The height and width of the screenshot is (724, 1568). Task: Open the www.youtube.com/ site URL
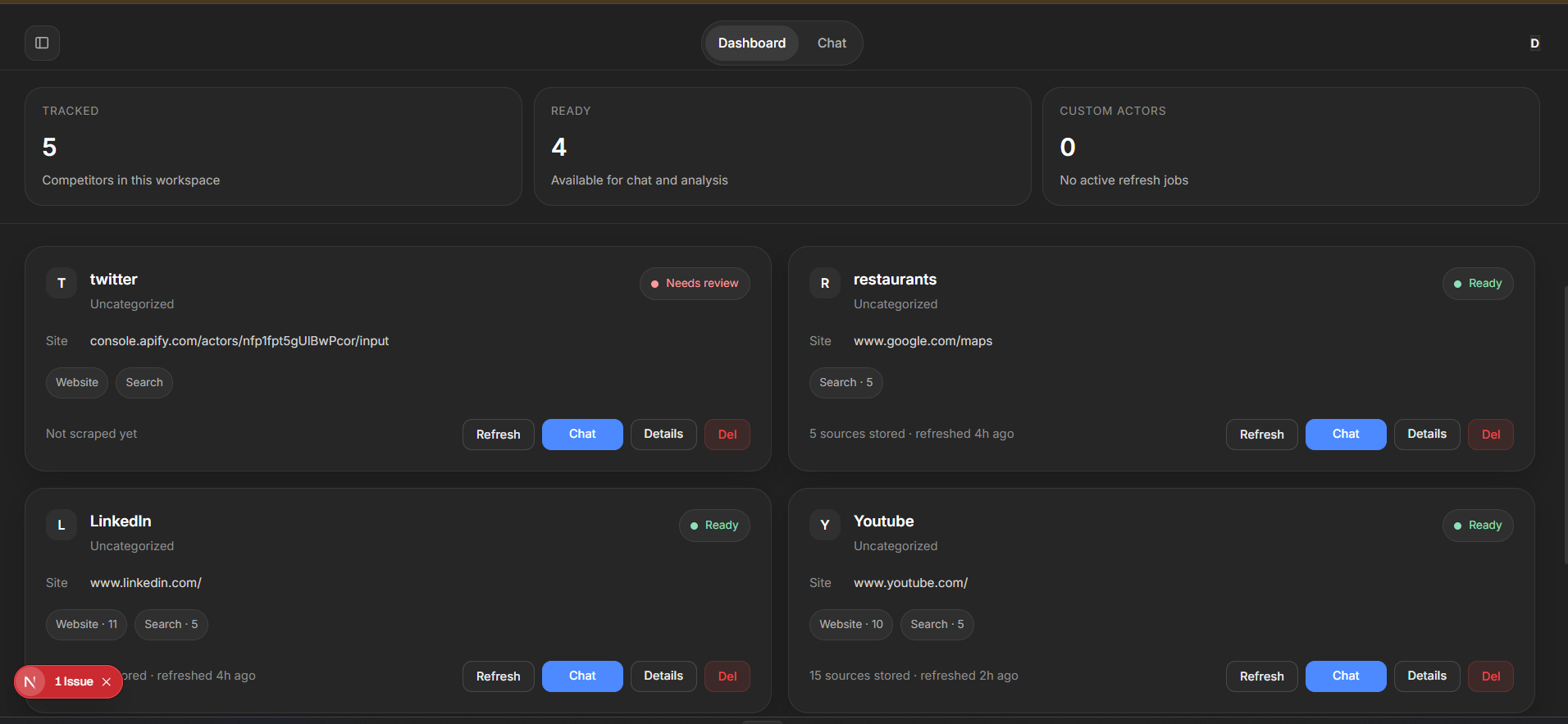click(910, 583)
